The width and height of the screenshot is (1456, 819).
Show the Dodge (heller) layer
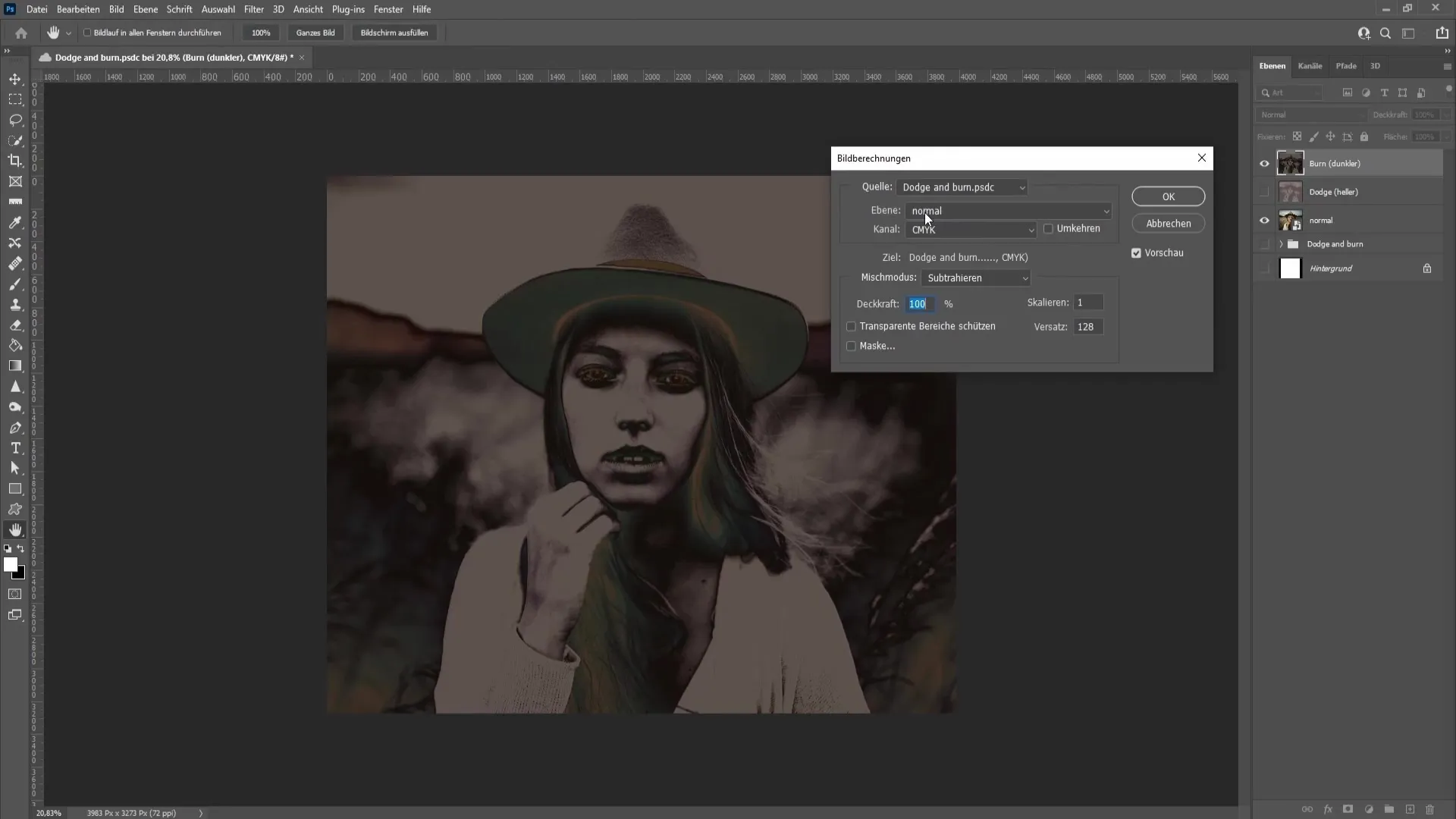coord(1264,192)
